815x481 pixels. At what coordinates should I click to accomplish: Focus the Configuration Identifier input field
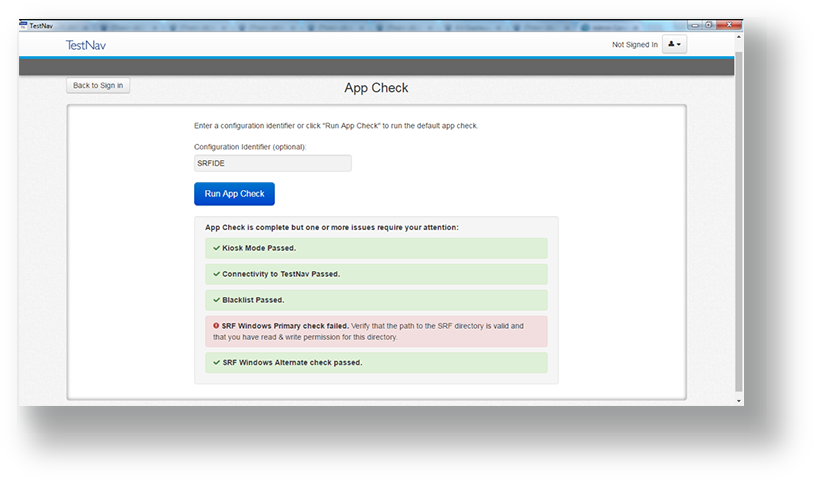pyautogui.click(x=272, y=163)
